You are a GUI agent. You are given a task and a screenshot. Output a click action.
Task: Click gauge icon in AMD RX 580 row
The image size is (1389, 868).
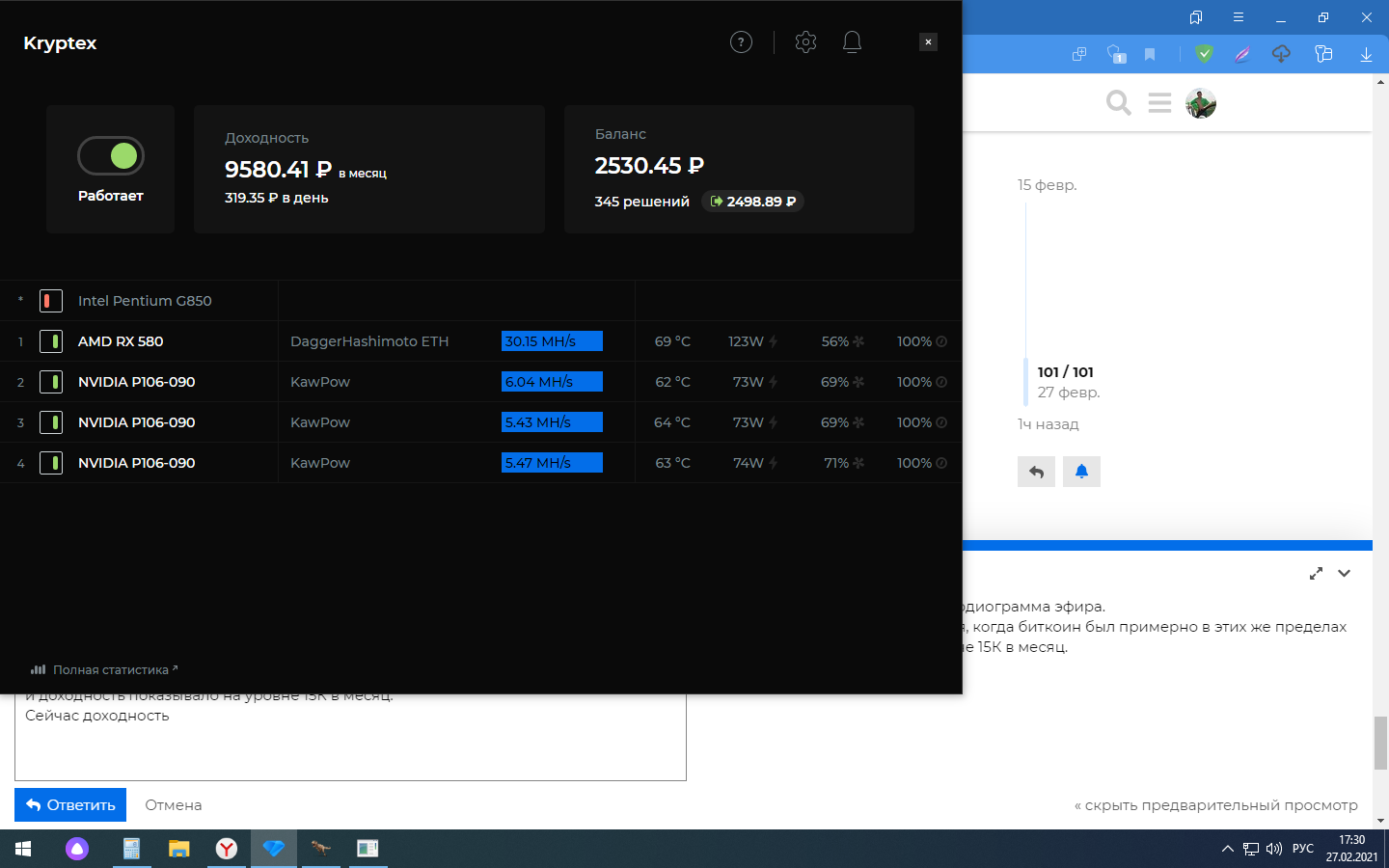click(x=941, y=341)
